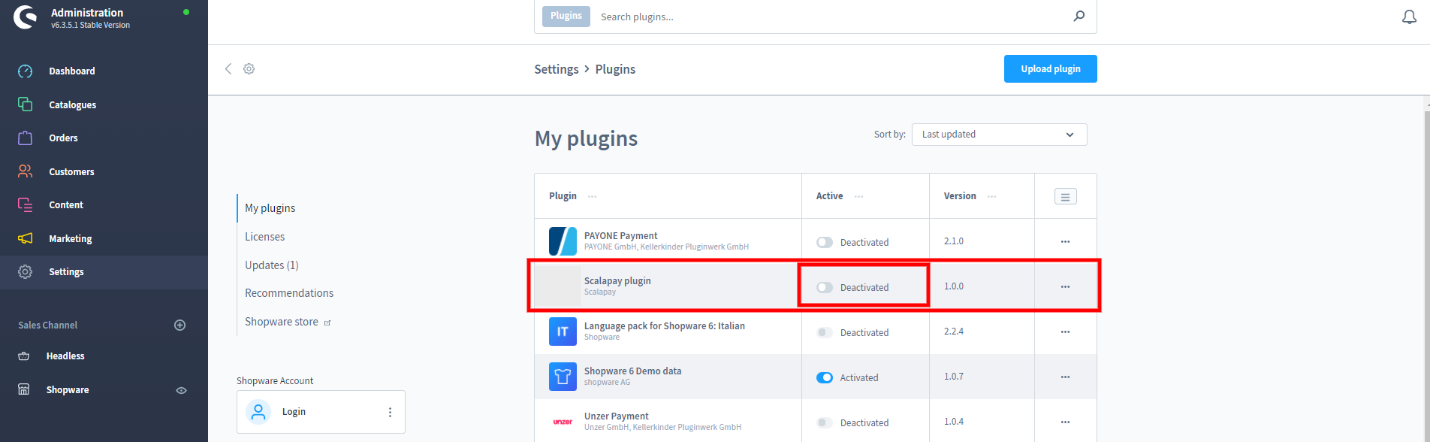This screenshot has height=442, width=1430.
Task: Click the Login text in Shopware Account
Action: tap(294, 411)
